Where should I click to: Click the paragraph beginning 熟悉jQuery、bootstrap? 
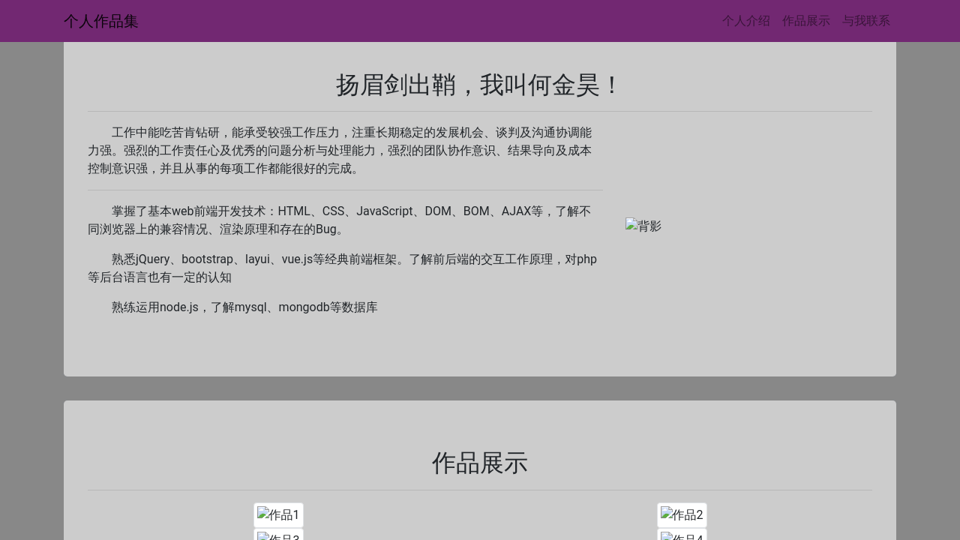point(340,268)
